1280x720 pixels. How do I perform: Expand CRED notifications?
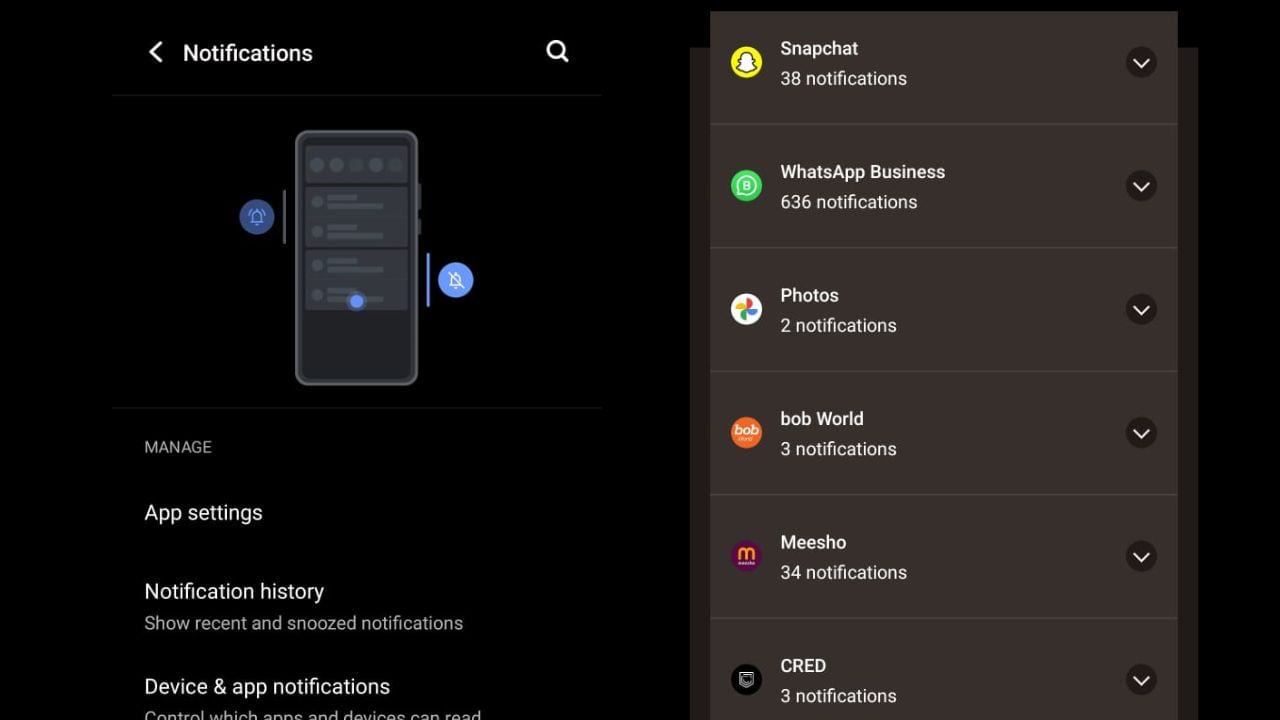point(1141,680)
